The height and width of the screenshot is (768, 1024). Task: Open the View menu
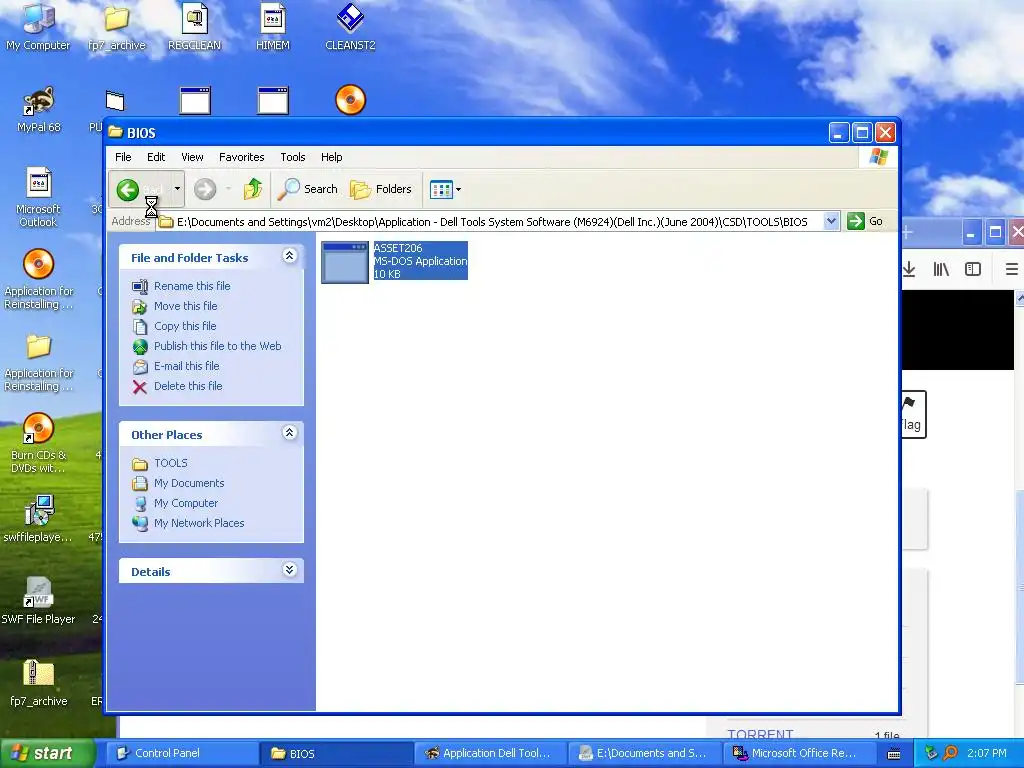[x=192, y=157]
